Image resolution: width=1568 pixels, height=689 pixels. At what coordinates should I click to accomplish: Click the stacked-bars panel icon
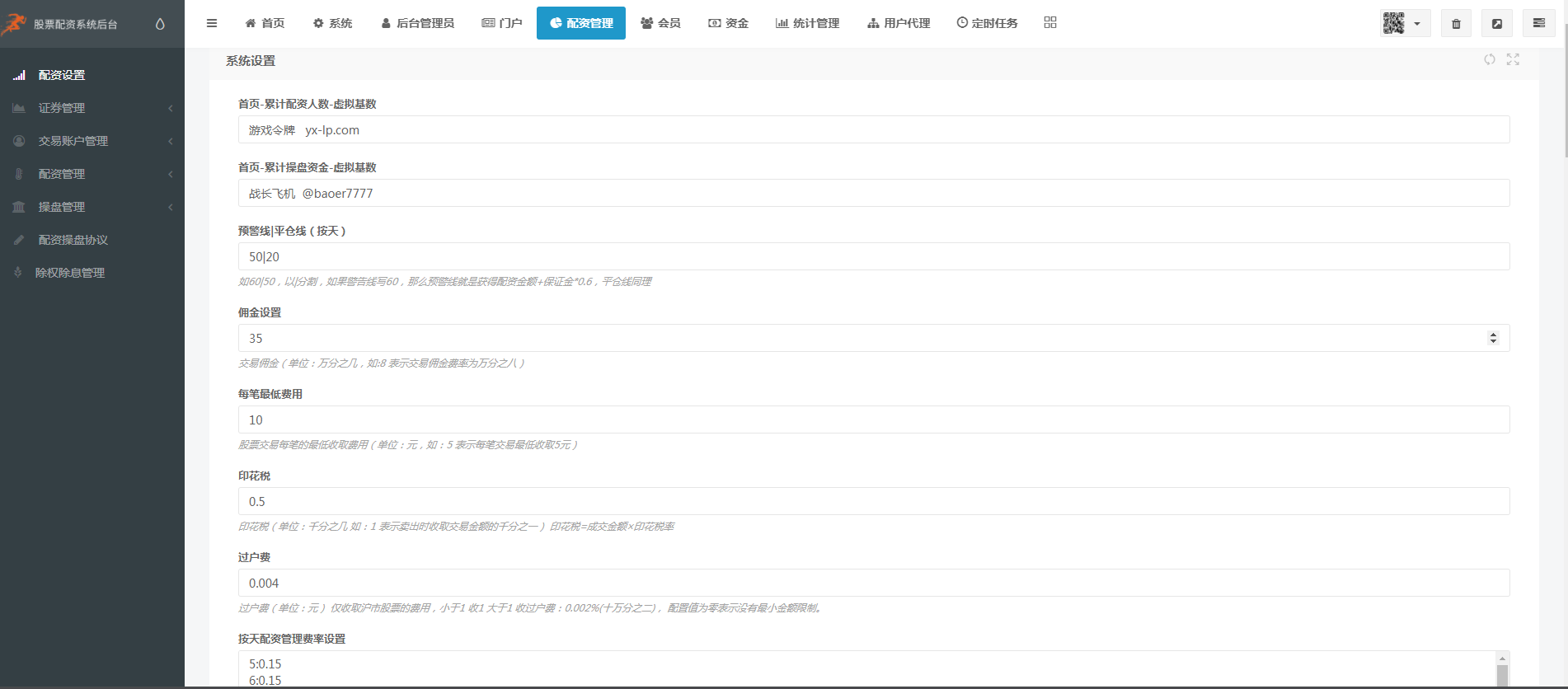point(1539,23)
